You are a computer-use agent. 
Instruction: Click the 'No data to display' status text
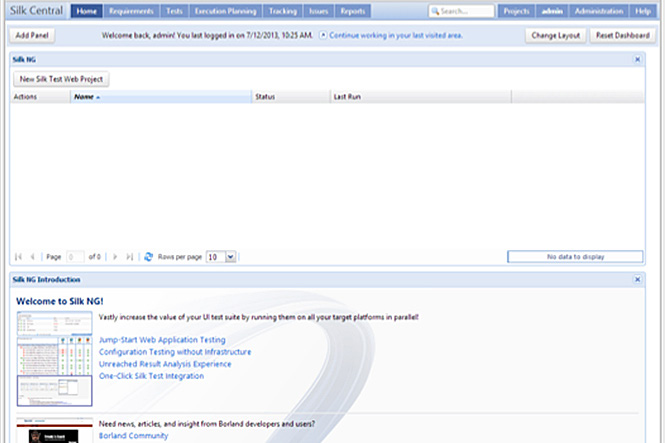575,256
